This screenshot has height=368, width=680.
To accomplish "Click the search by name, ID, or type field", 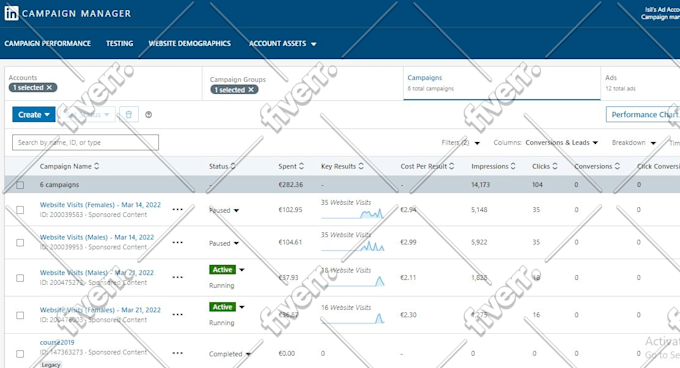I will [85, 143].
